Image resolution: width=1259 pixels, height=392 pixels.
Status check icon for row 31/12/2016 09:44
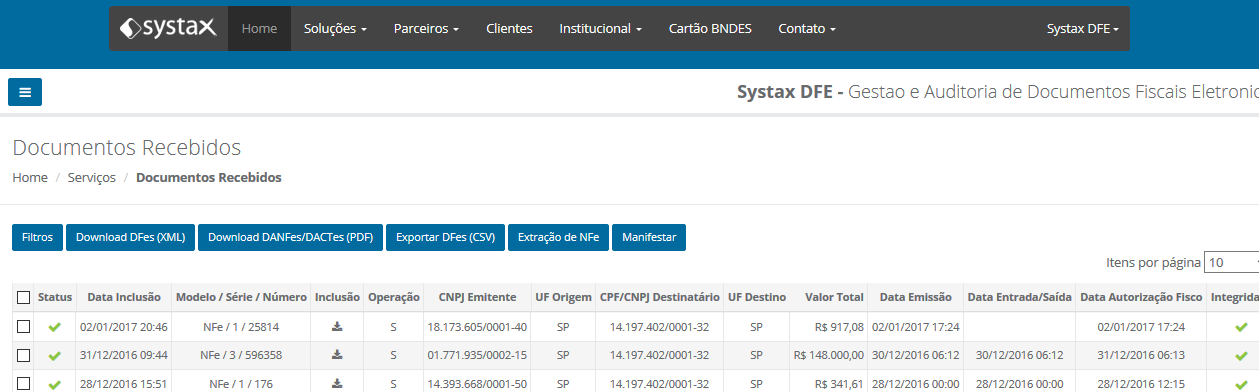tap(55, 355)
